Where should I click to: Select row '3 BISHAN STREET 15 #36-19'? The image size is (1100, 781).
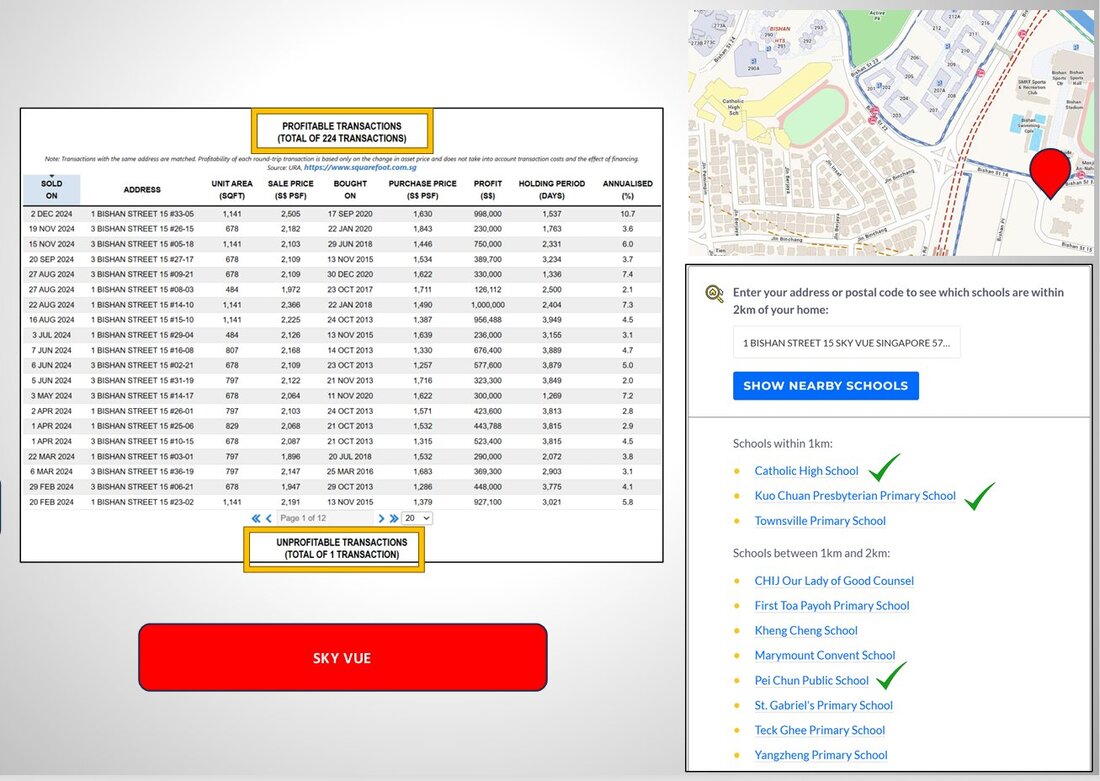tap(342, 472)
